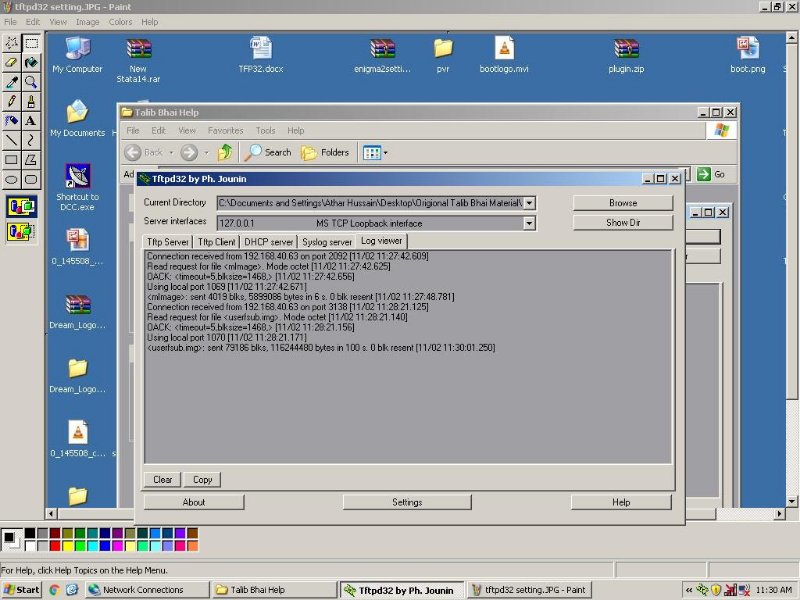
Task: Open Paint's View menu
Action: pyautogui.click(x=58, y=22)
